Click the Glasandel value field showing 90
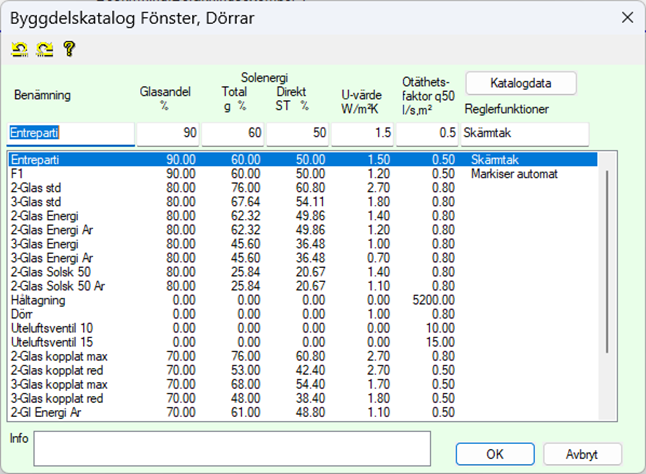 (168, 133)
